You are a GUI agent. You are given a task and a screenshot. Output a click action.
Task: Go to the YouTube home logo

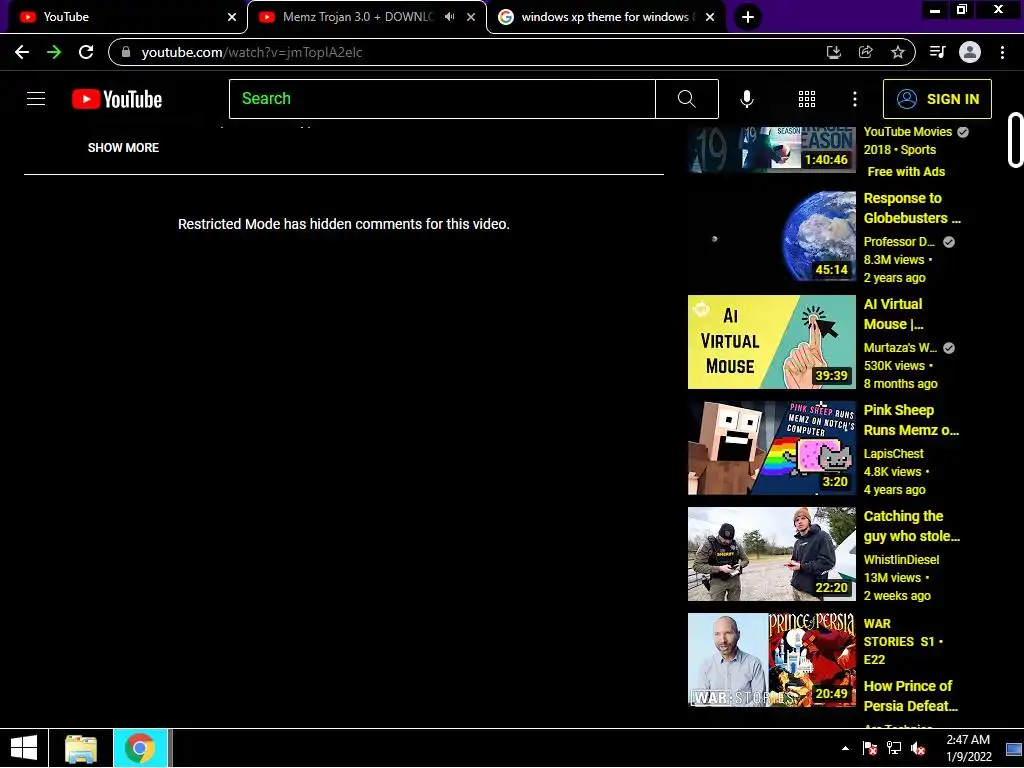(117, 99)
